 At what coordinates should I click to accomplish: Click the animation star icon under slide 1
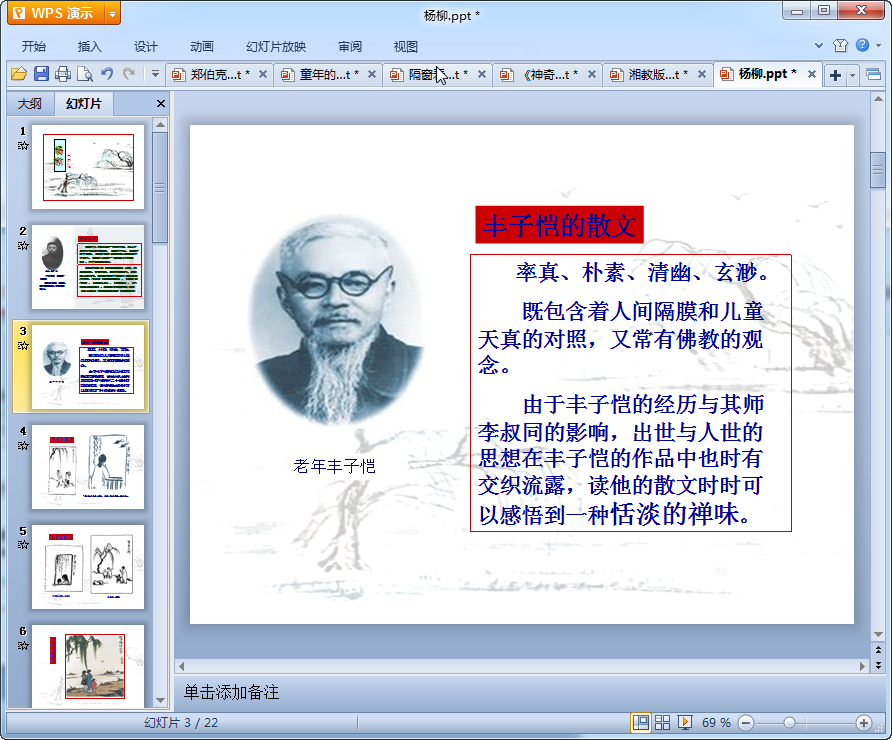[23, 146]
